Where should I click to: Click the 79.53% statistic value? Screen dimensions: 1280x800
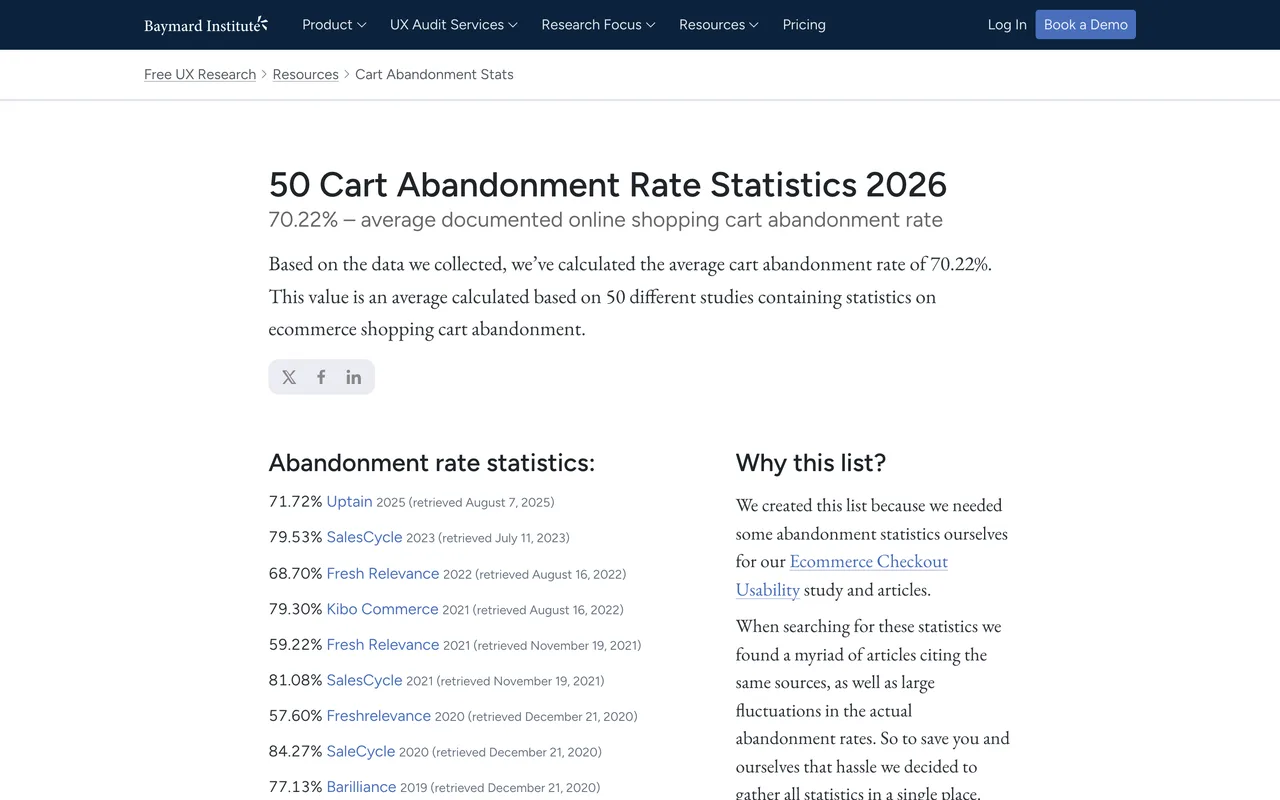click(295, 537)
